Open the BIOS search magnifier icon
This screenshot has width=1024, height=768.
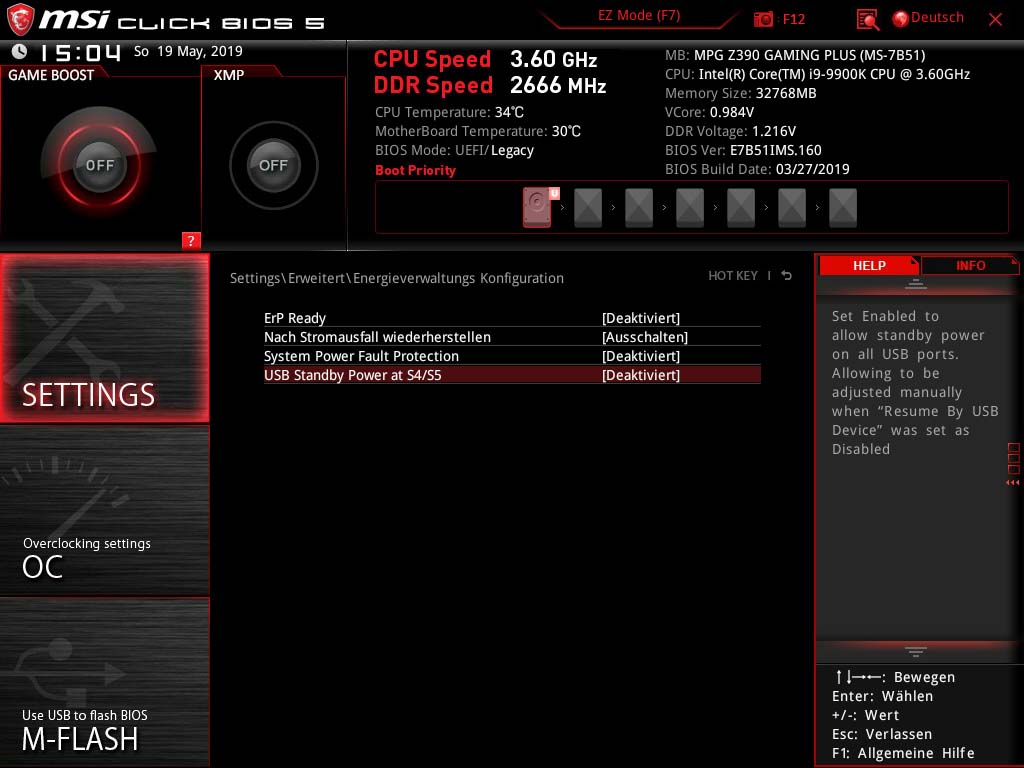pyautogui.click(x=867, y=20)
